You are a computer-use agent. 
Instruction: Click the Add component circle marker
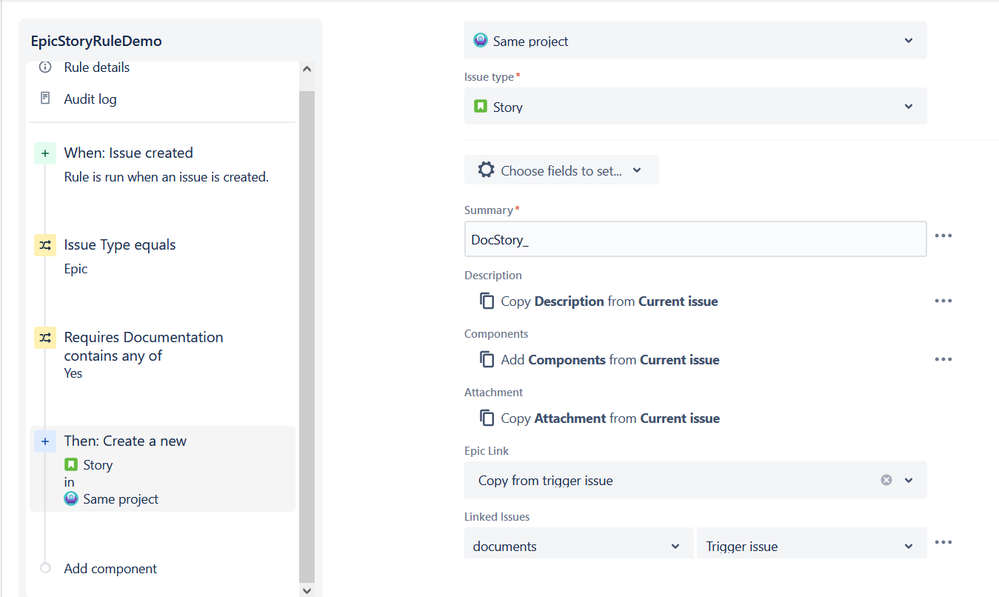pyautogui.click(x=45, y=568)
